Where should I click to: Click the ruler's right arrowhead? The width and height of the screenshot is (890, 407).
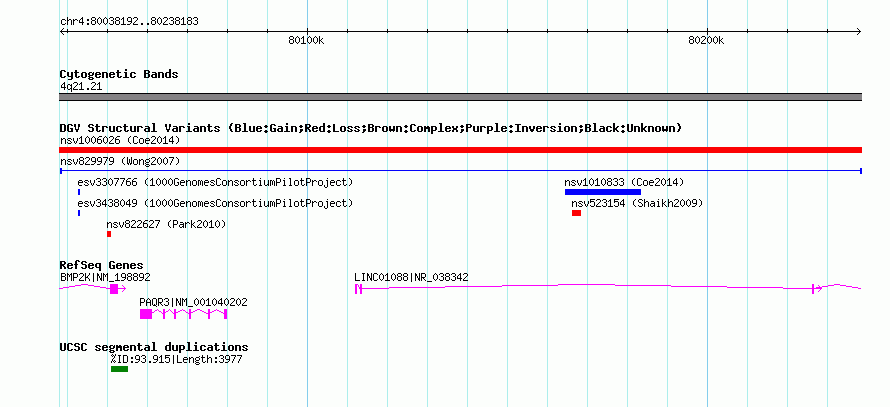[x=858, y=32]
